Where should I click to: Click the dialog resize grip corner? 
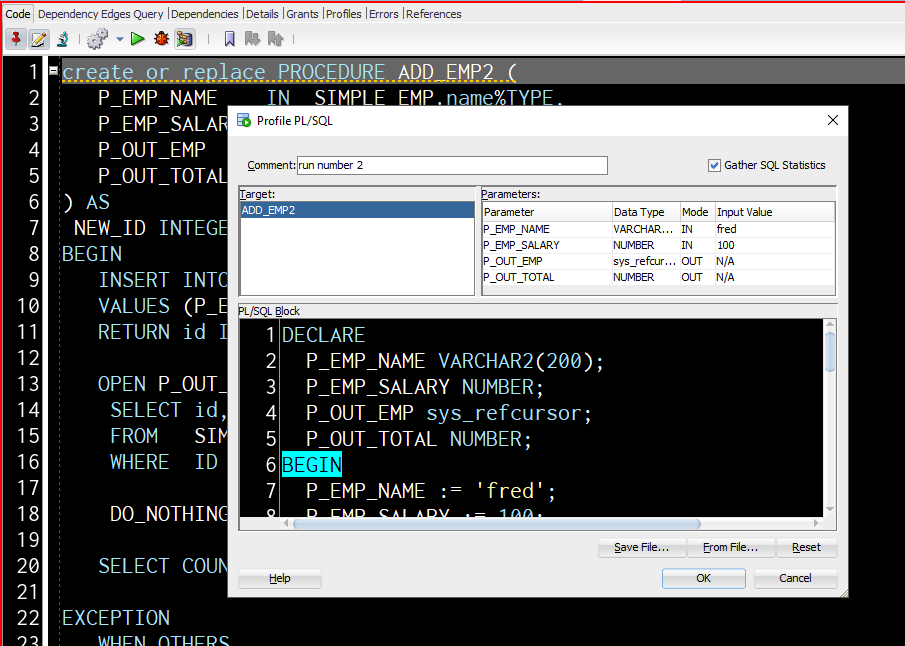click(844, 593)
